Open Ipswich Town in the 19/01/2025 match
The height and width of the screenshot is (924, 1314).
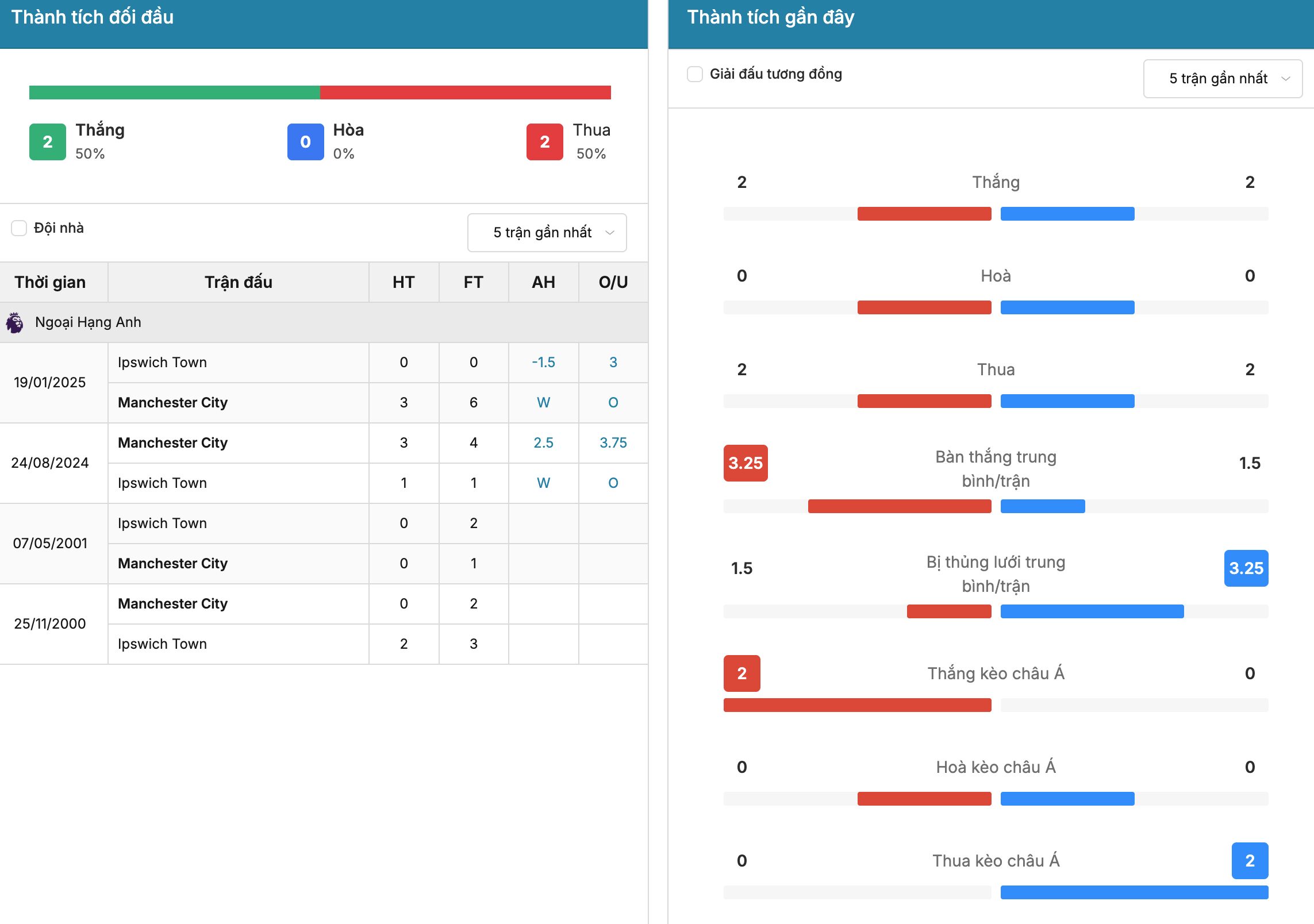click(162, 363)
